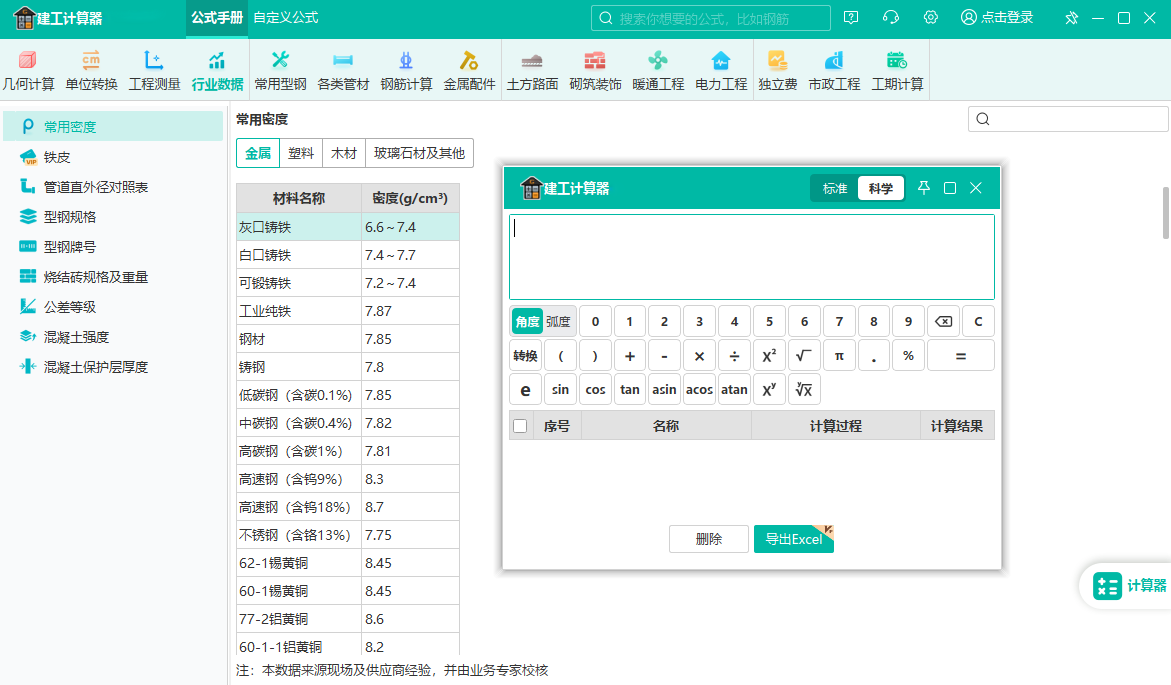Click the 导出Excel export button

coord(793,539)
